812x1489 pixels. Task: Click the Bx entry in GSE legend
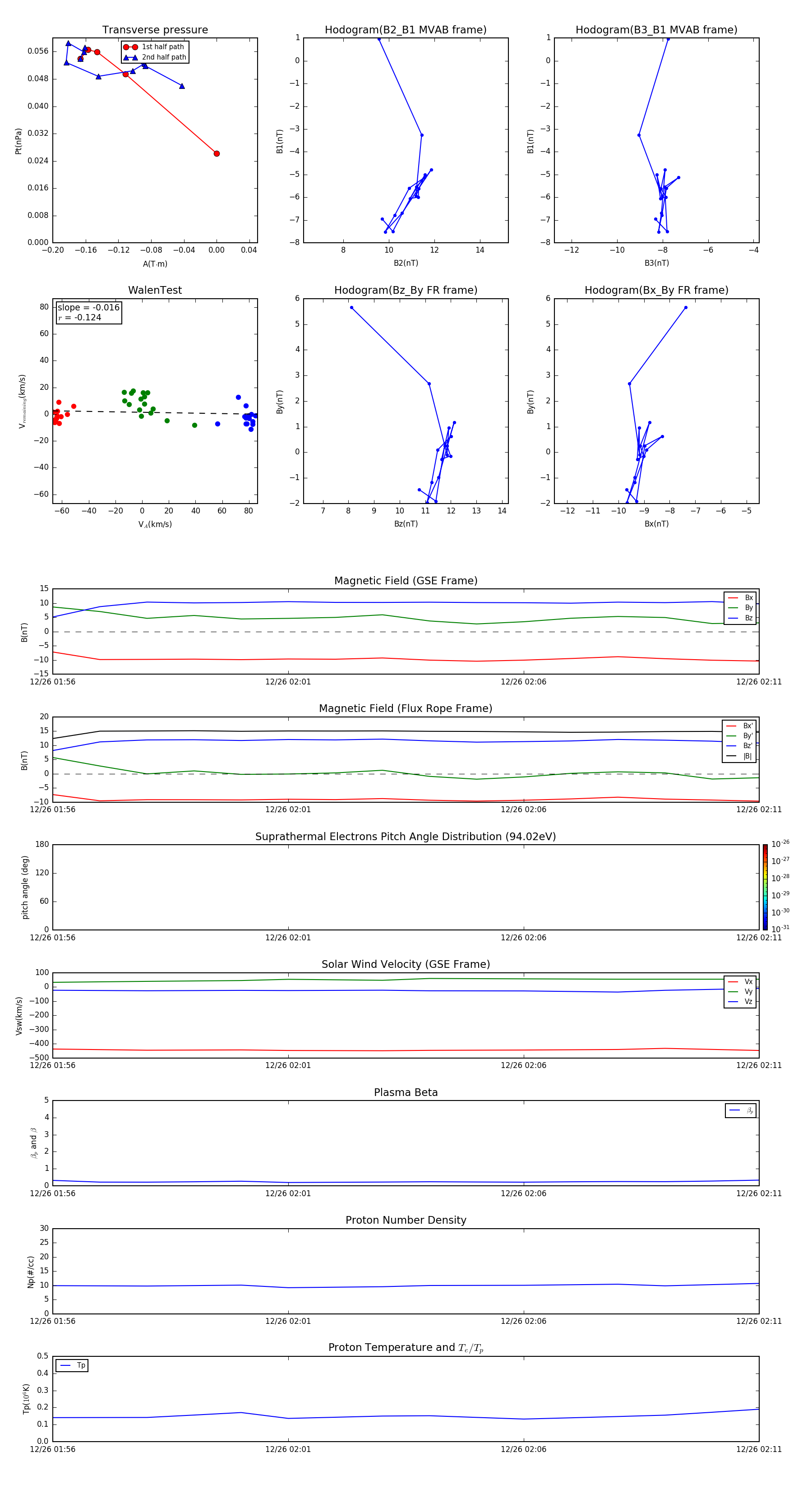740,598
